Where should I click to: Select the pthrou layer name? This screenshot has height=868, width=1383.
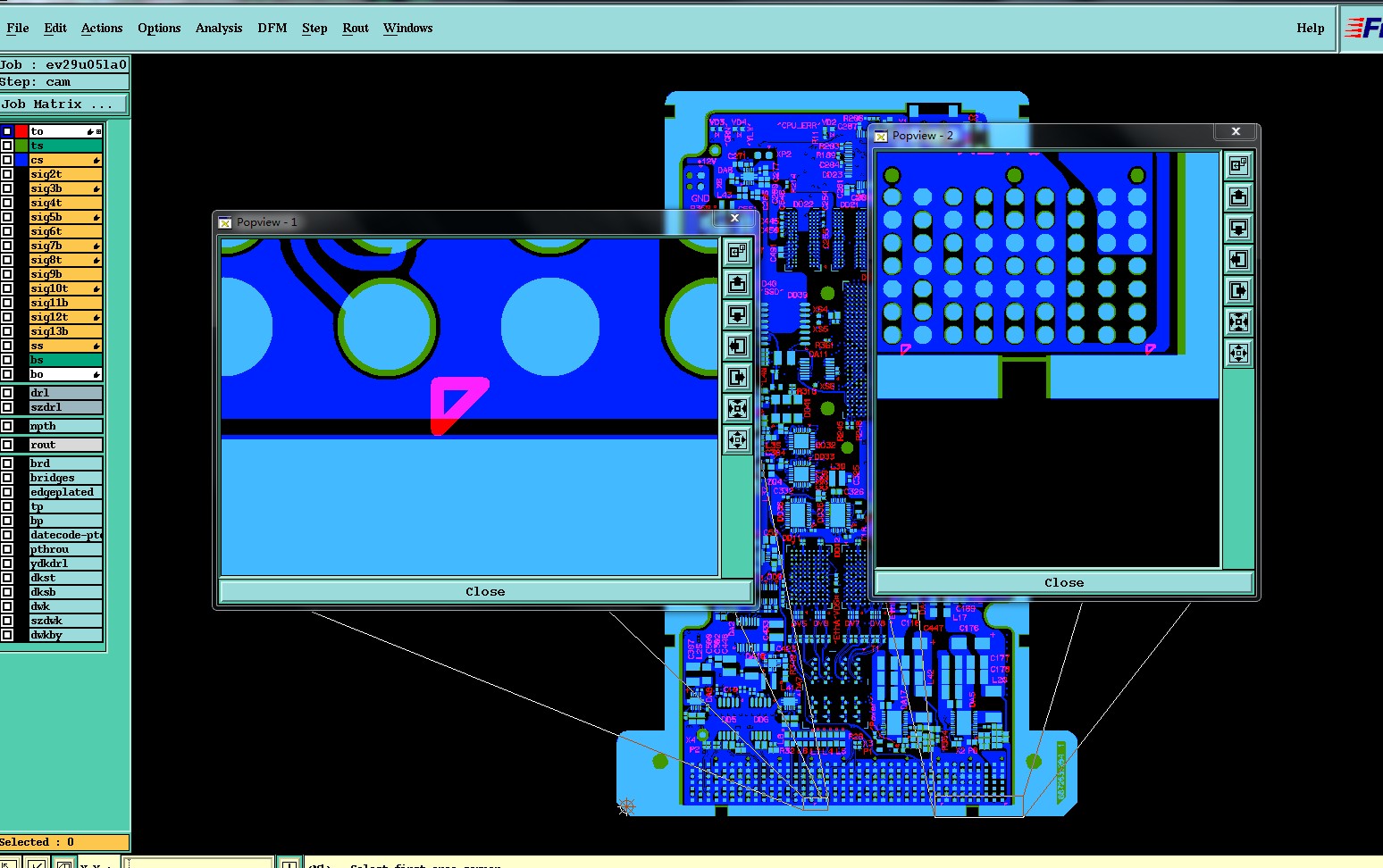click(x=66, y=549)
